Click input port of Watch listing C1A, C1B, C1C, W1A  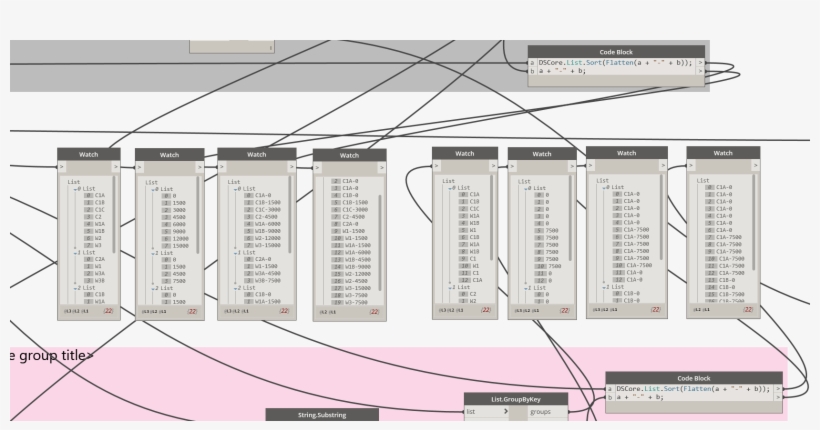[x=437, y=166]
